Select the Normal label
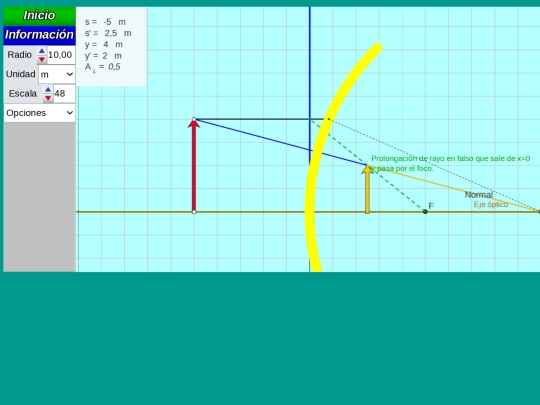This screenshot has width=540, height=405. tap(478, 195)
